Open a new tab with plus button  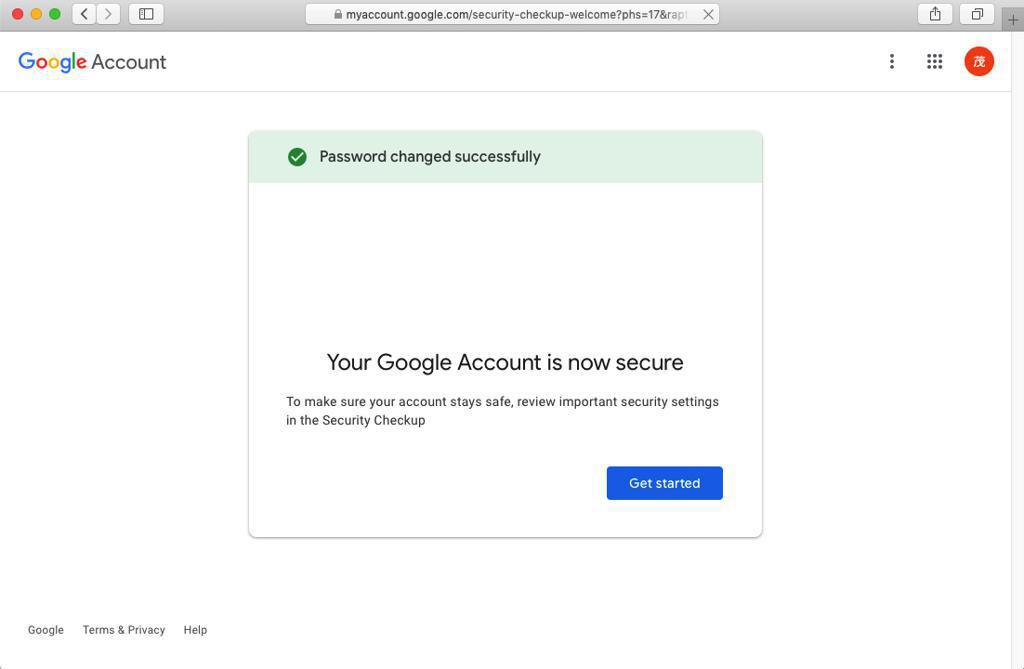click(1013, 19)
